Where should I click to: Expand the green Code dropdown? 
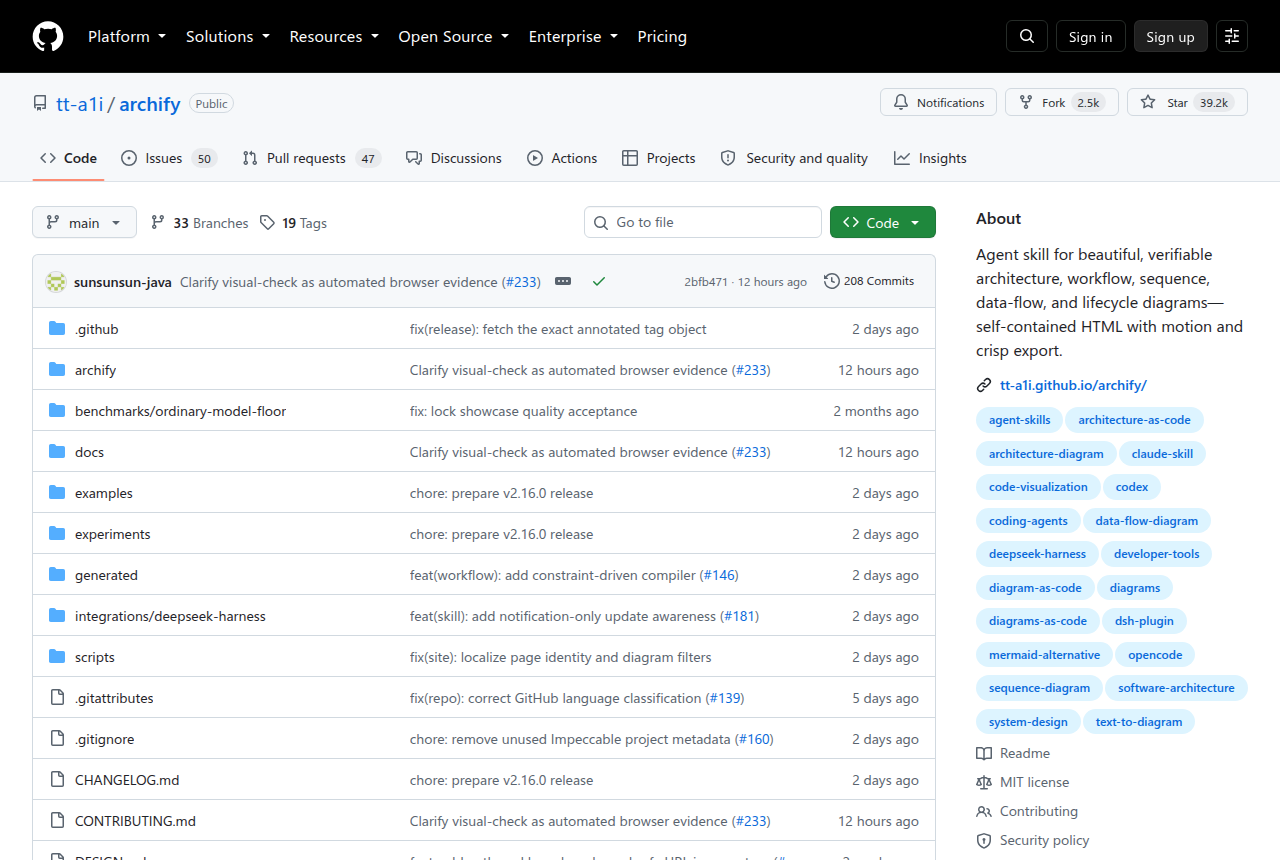pyautogui.click(x=883, y=222)
